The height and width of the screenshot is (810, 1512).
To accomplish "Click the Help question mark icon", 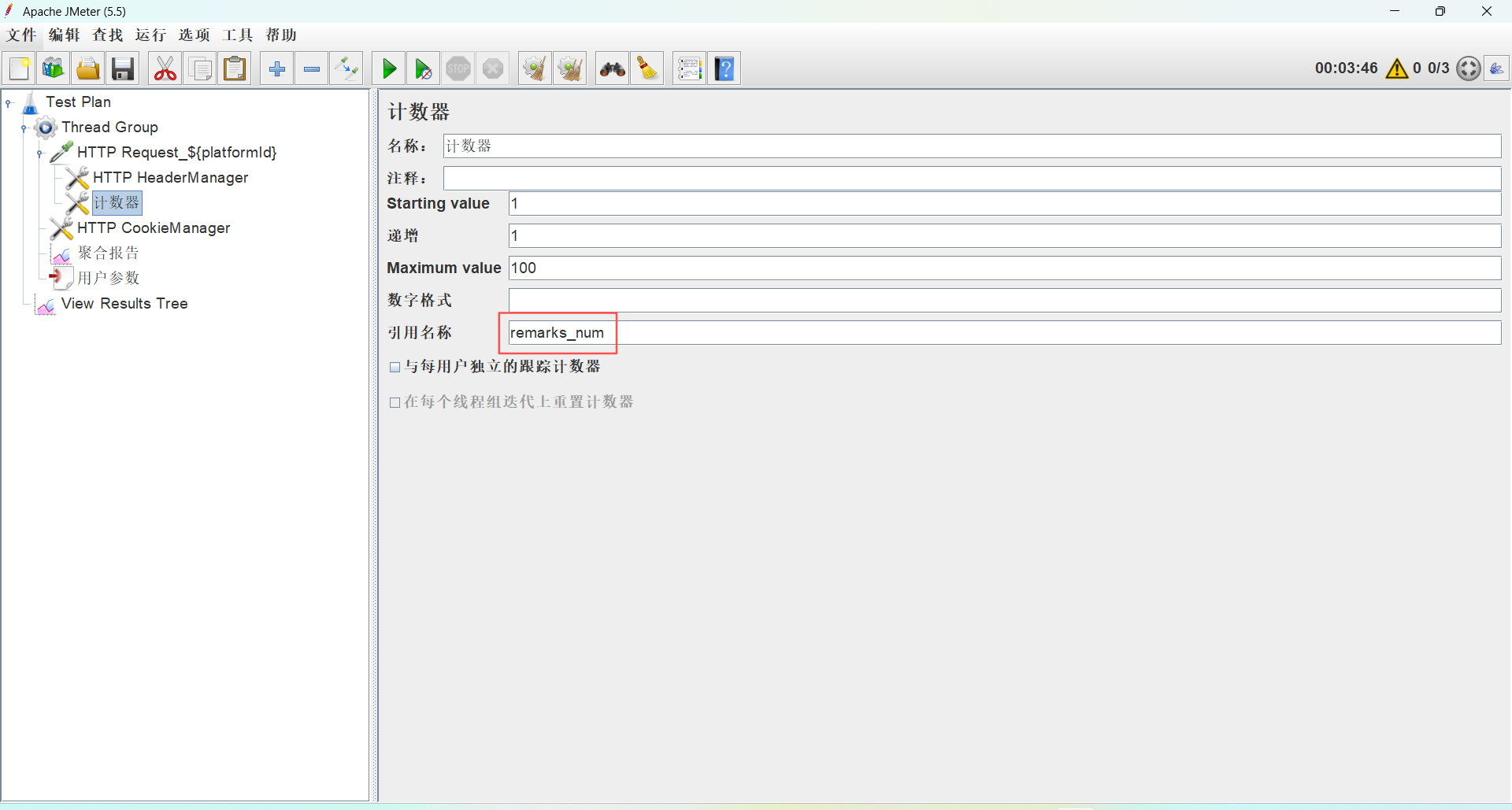I will pos(724,68).
